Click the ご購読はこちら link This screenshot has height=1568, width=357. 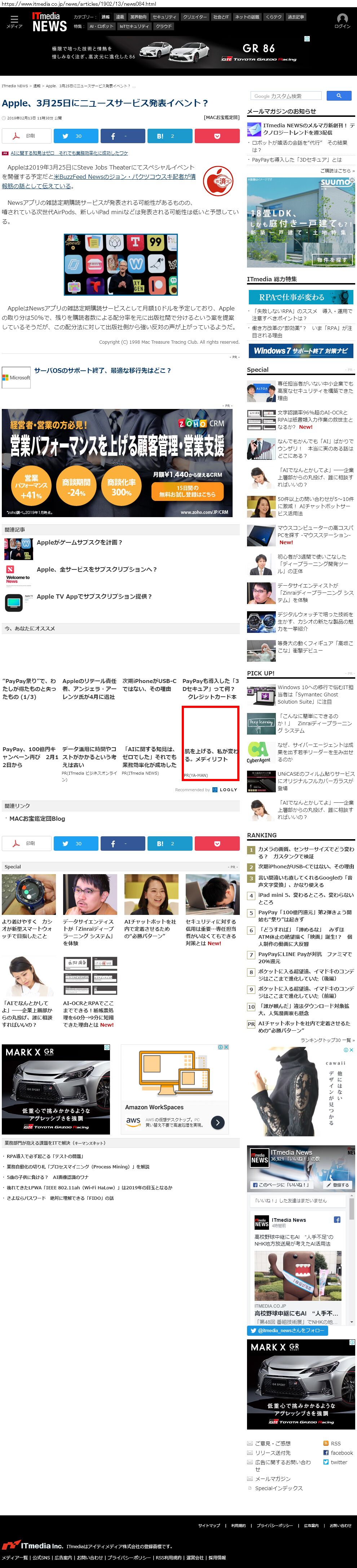coord(337,171)
